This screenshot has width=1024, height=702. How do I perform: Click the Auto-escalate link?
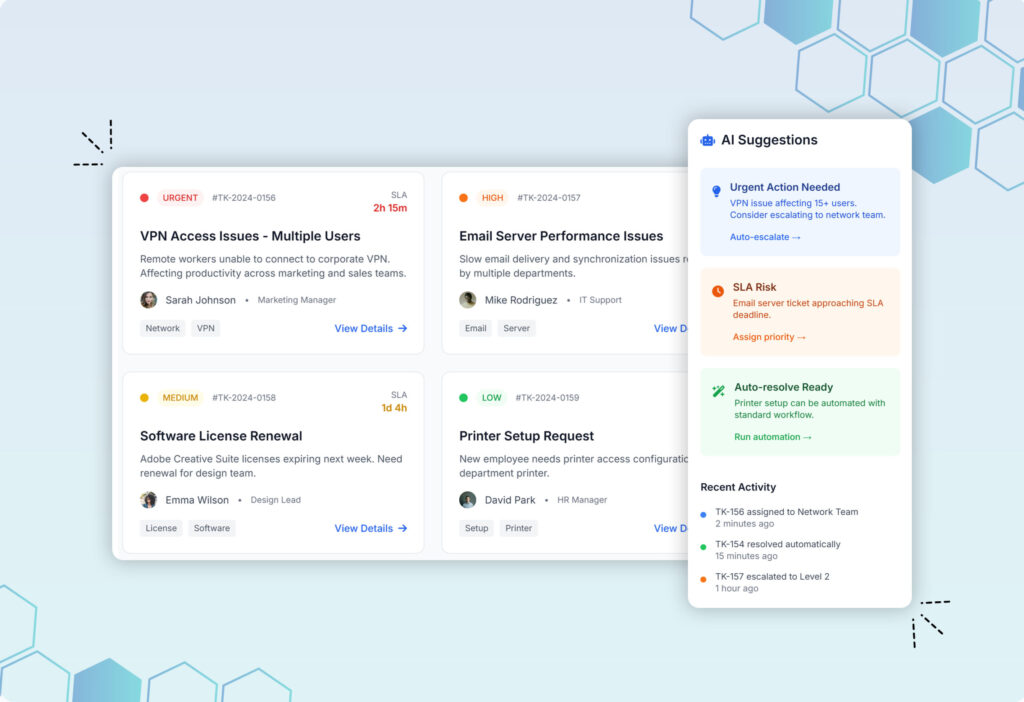[765, 237]
